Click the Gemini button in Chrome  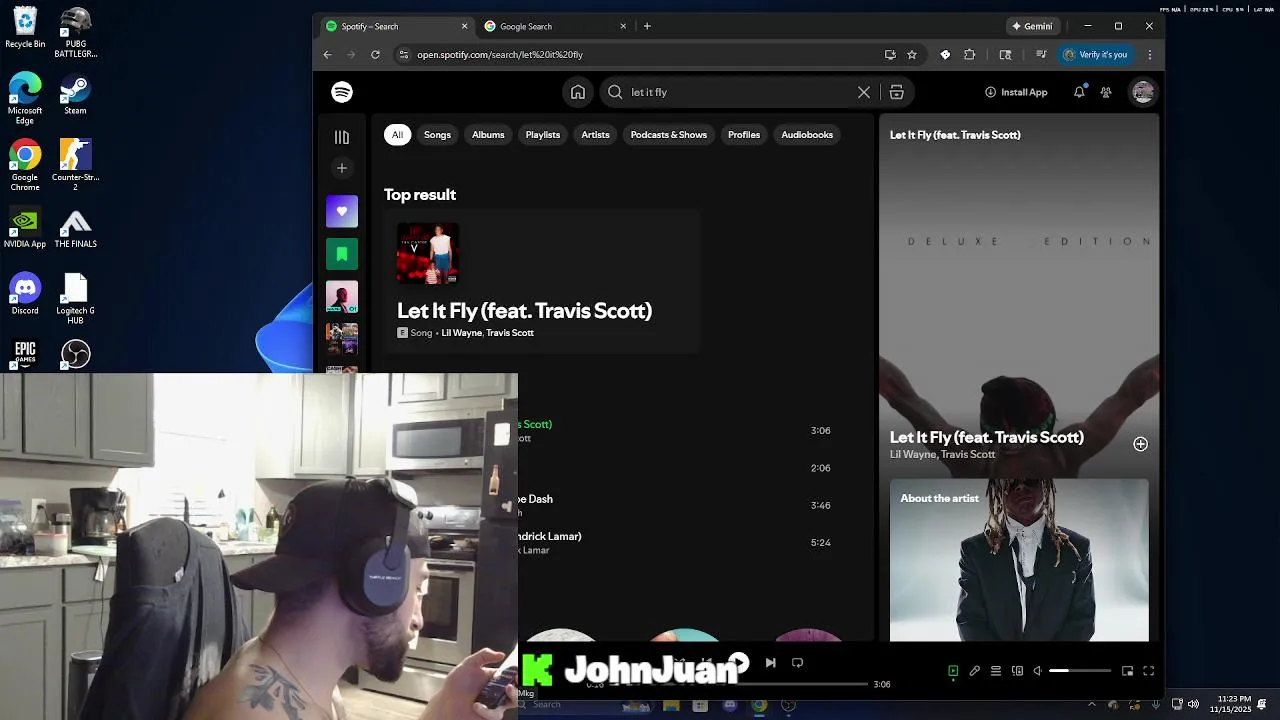(x=1032, y=26)
